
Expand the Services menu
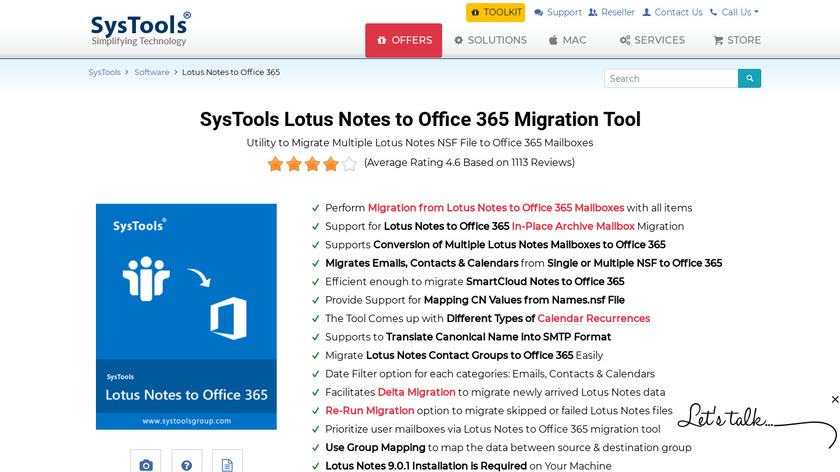pyautogui.click(x=652, y=40)
